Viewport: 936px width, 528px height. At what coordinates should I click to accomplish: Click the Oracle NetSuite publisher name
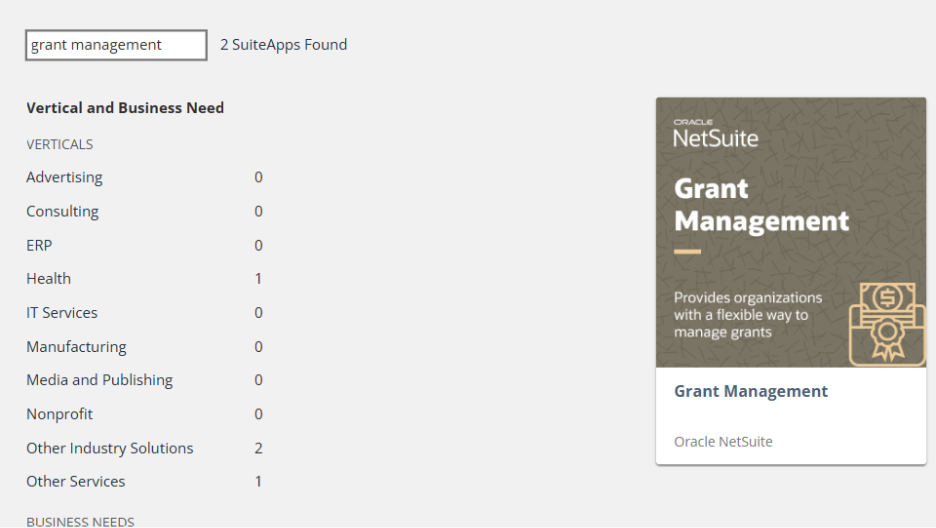[723, 442]
